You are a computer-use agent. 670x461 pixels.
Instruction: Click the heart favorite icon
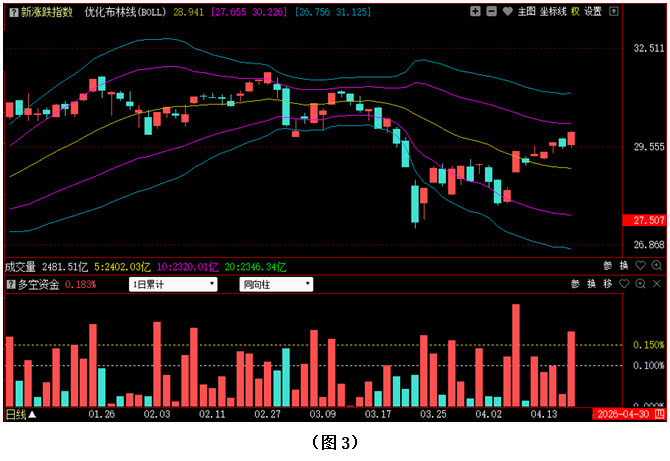(x=508, y=11)
